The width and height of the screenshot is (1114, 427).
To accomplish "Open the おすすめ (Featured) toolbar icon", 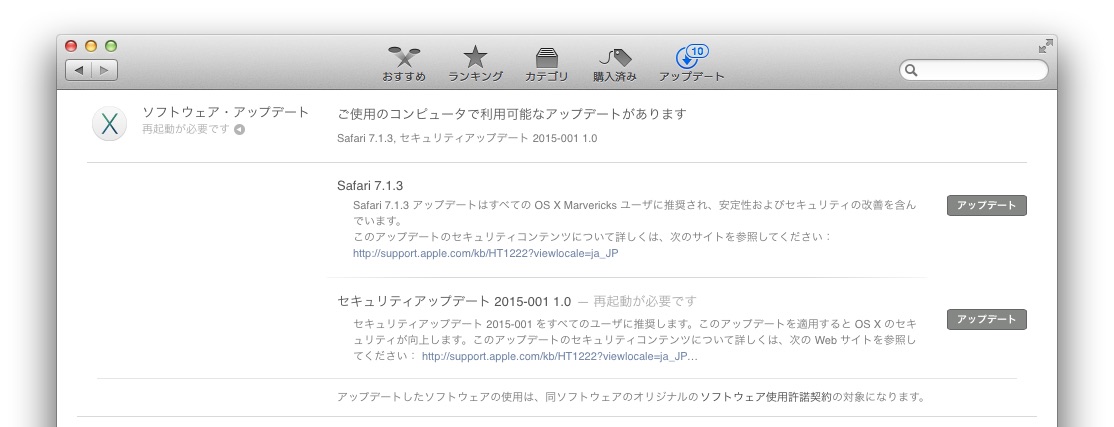I will (404, 64).
